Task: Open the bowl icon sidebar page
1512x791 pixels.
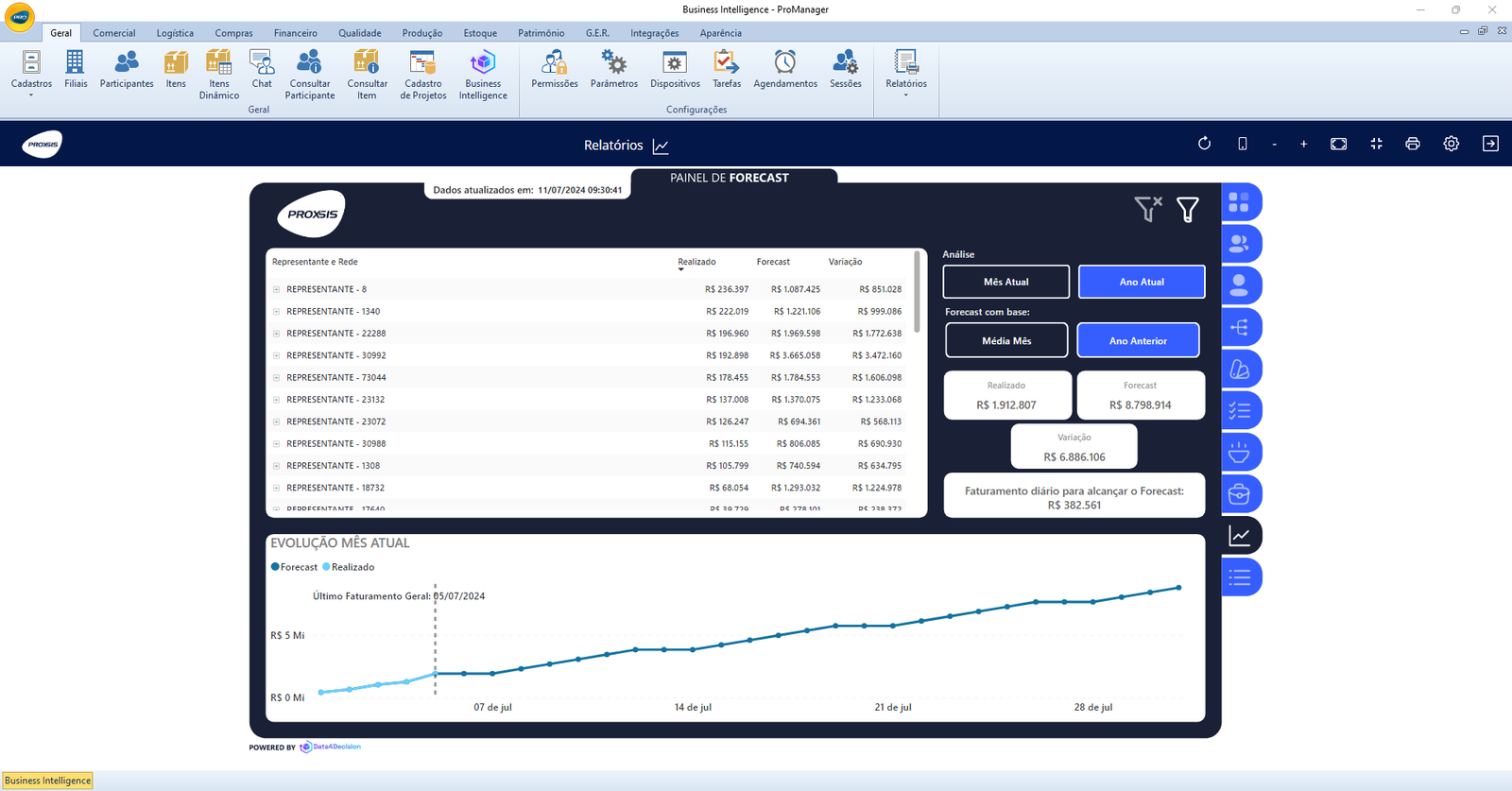Action: (x=1241, y=452)
